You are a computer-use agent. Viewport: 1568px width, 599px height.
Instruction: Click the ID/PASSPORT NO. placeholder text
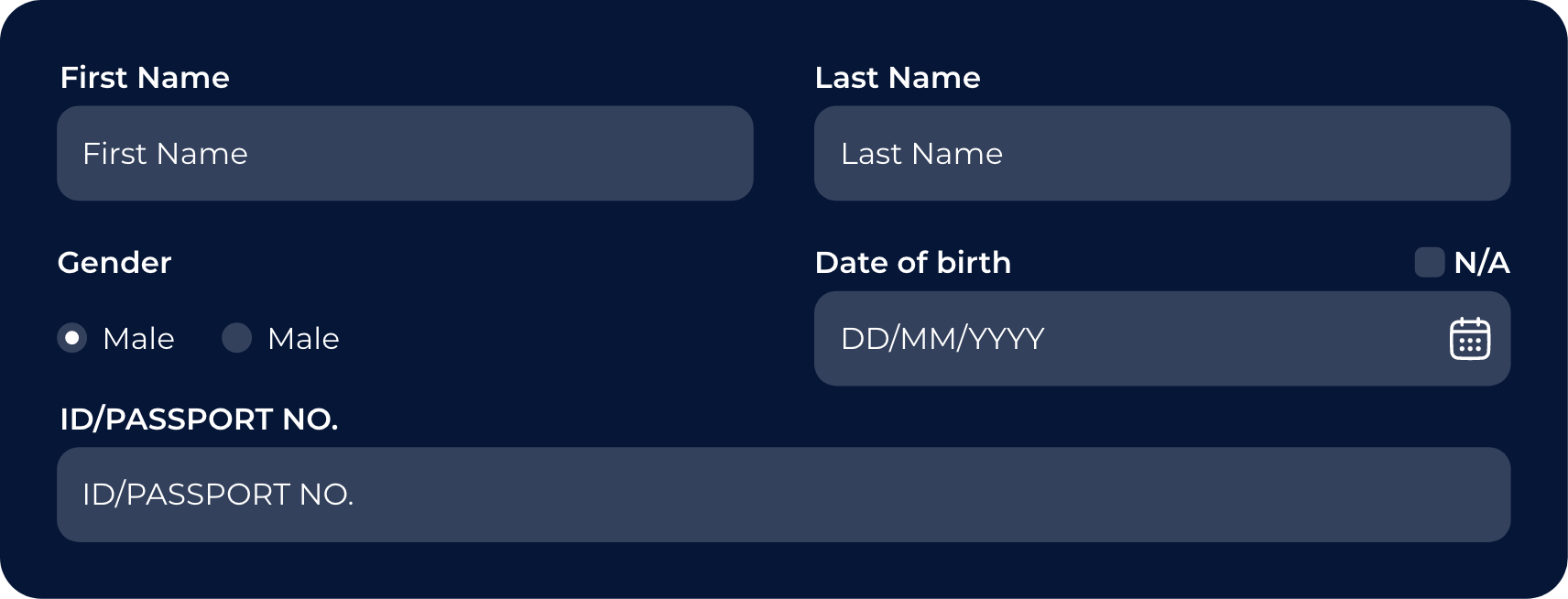tap(218, 495)
